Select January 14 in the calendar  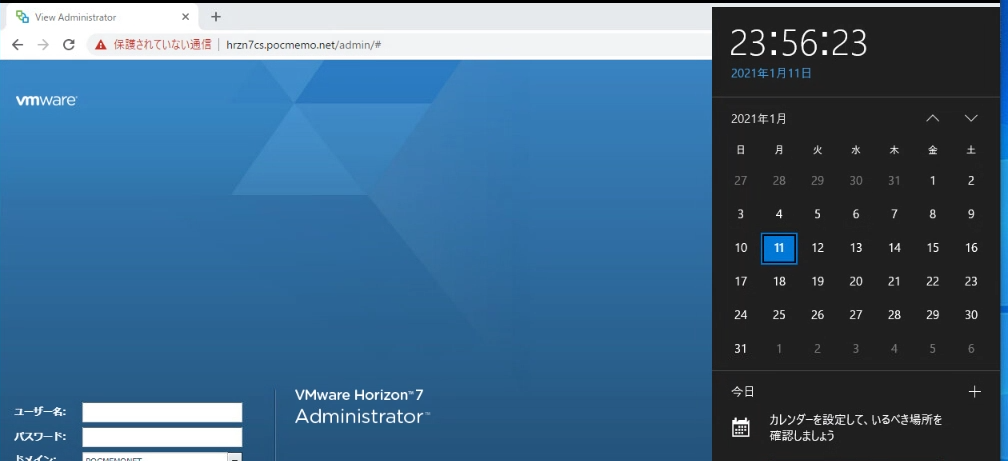tap(894, 248)
